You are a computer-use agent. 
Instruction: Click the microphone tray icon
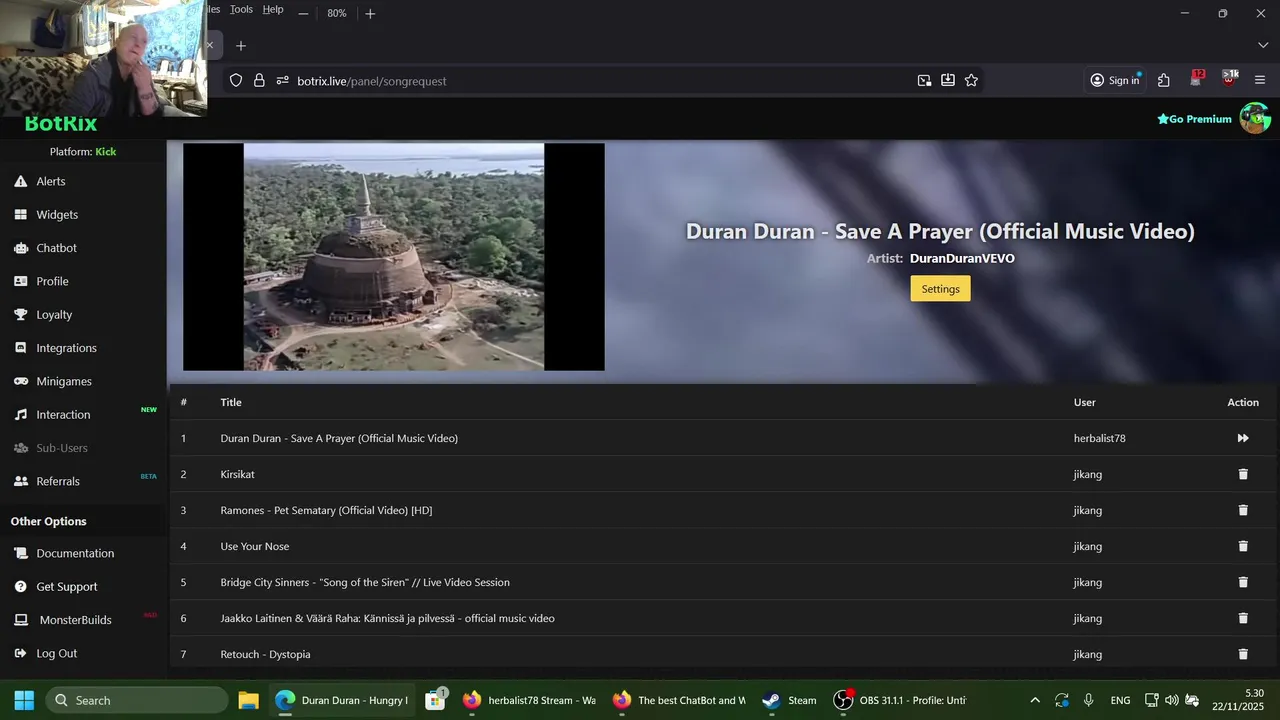click(x=1089, y=700)
